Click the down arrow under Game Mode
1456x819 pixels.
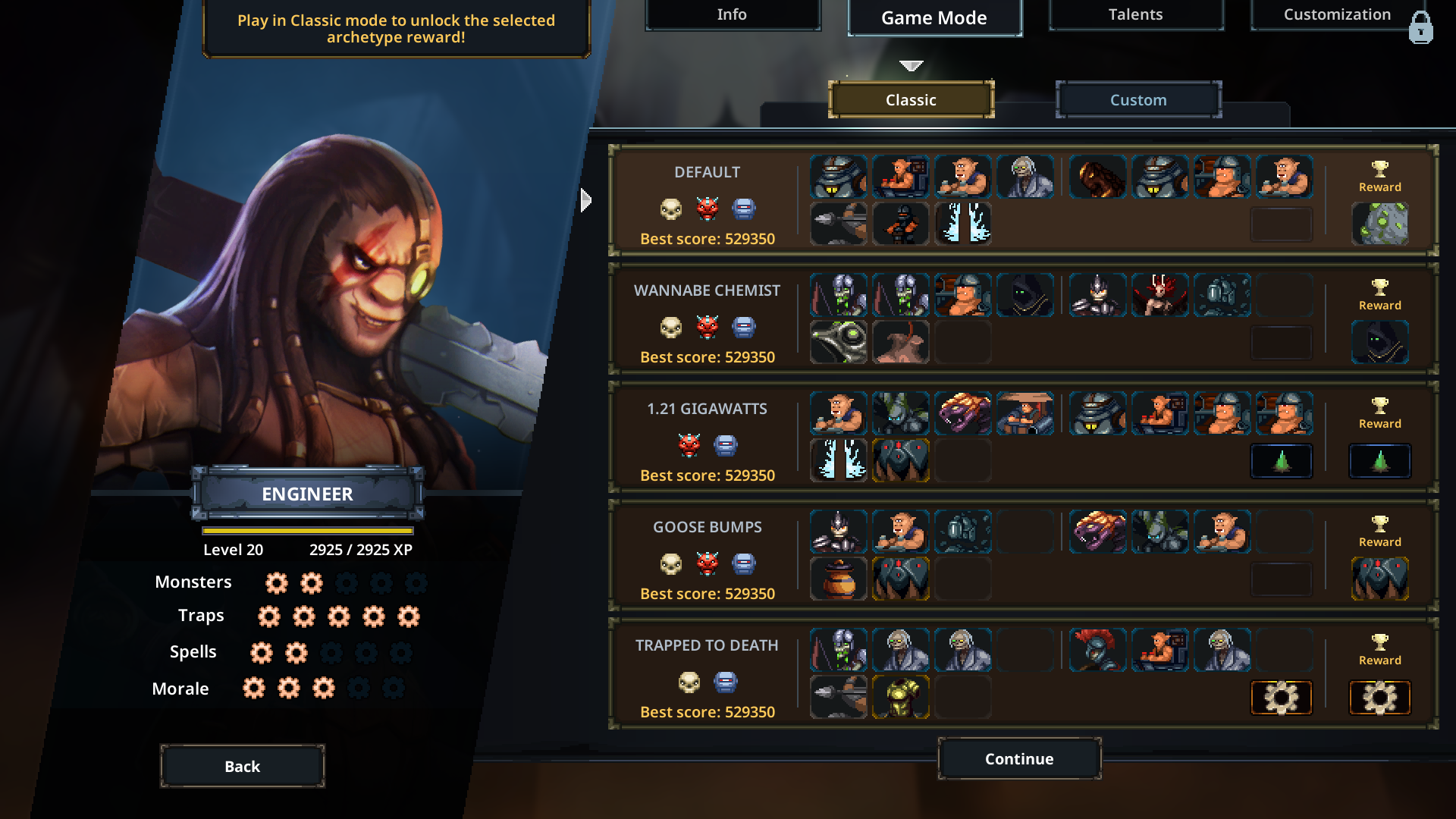(911, 66)
